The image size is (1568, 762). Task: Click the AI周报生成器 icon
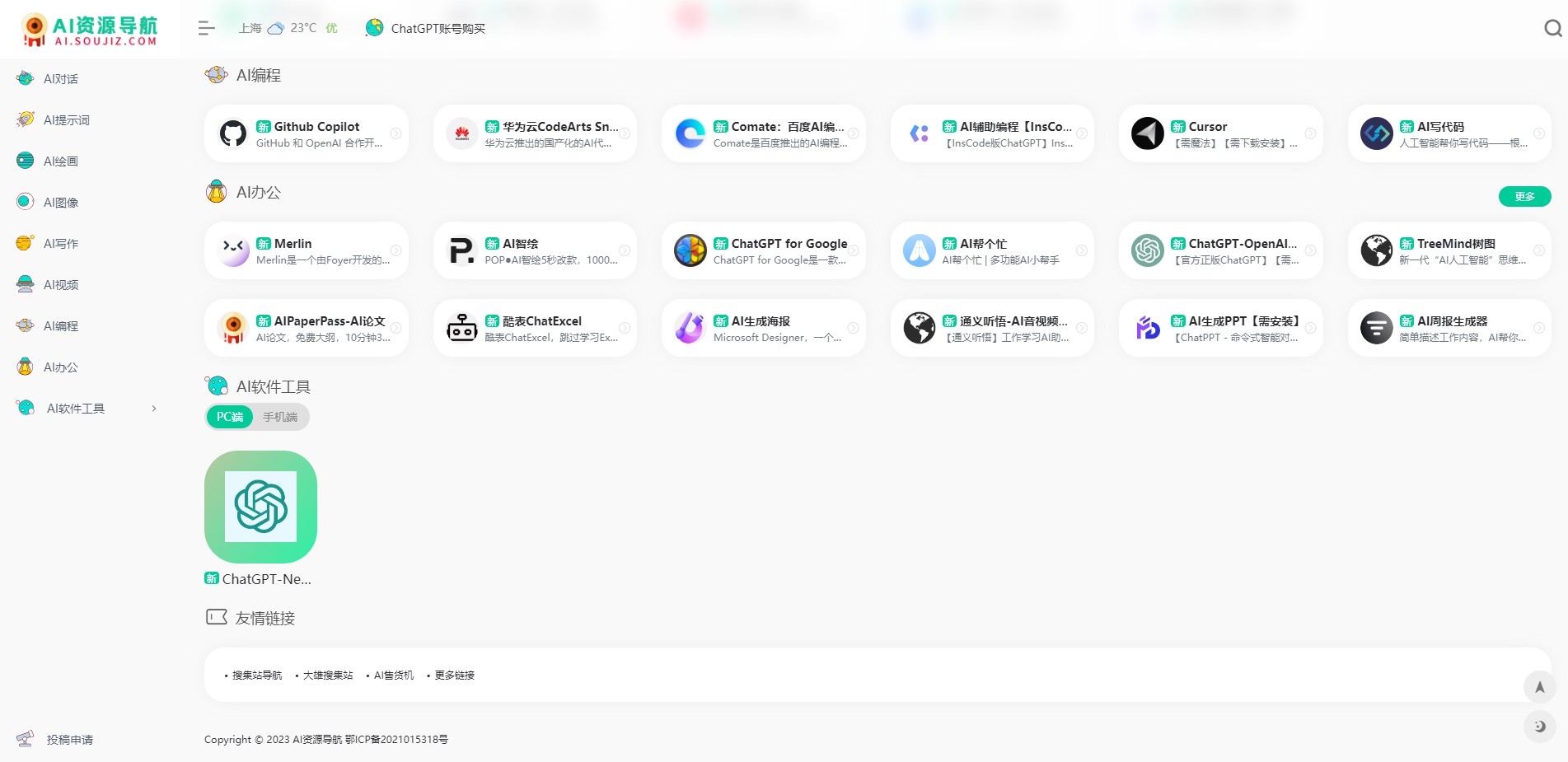tap(1376, 328)
